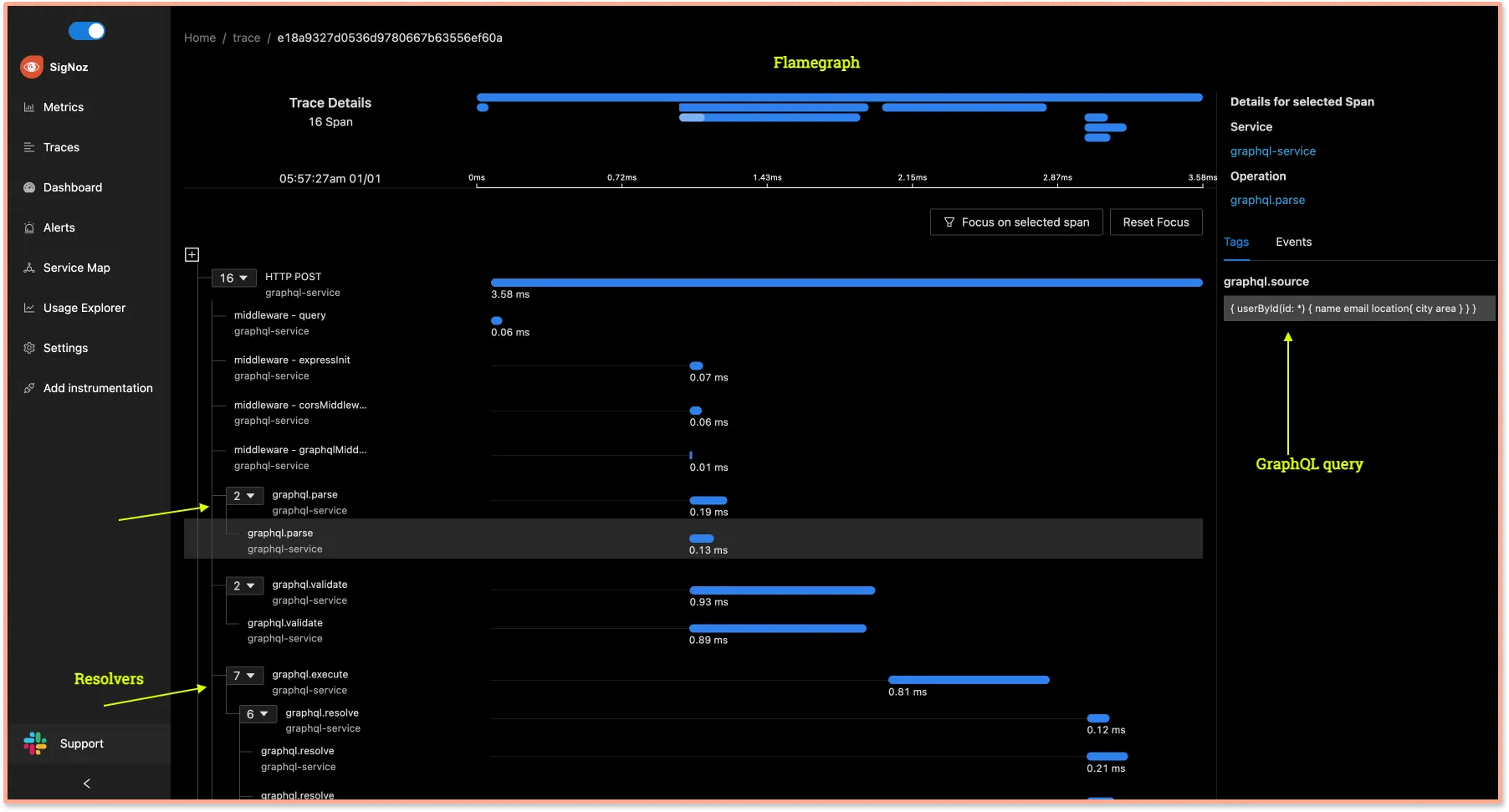Image resolution: width=1509 pixels, height=812 pixels.
Task: Open the Dashboard icon in sidebar
Action: click(29, 187)
